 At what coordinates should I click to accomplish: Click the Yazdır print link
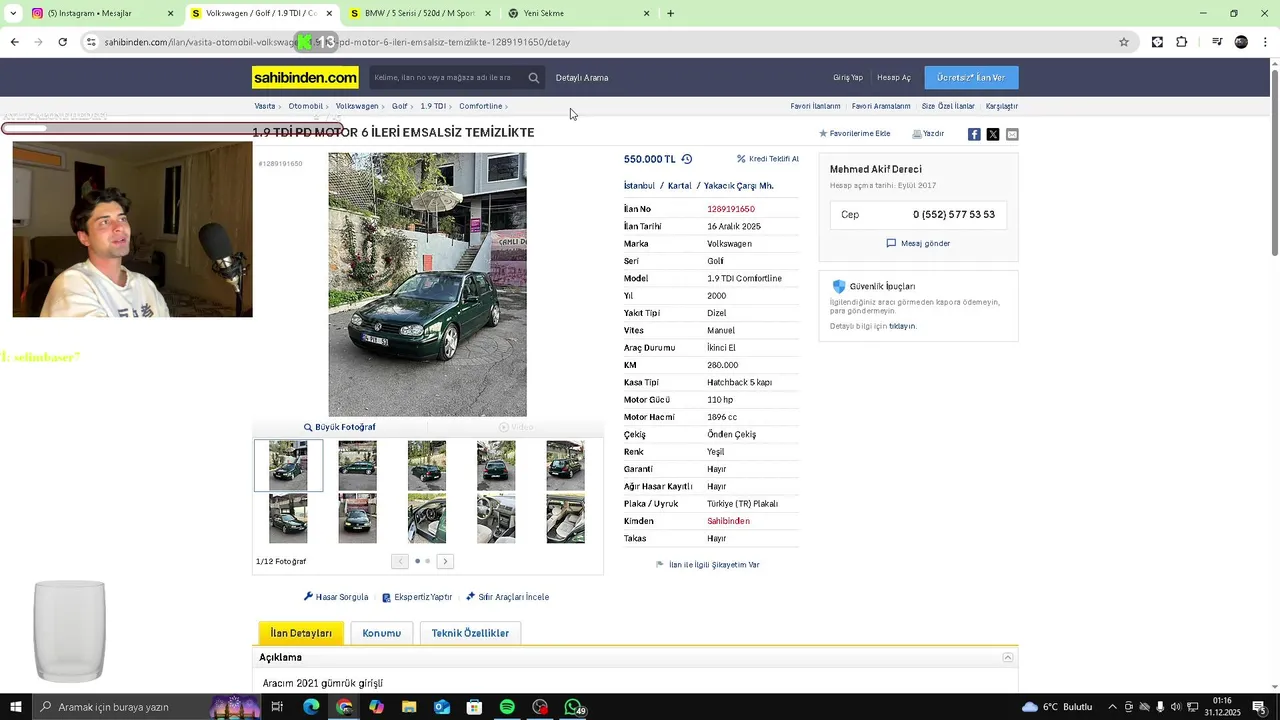click(928, 133)
